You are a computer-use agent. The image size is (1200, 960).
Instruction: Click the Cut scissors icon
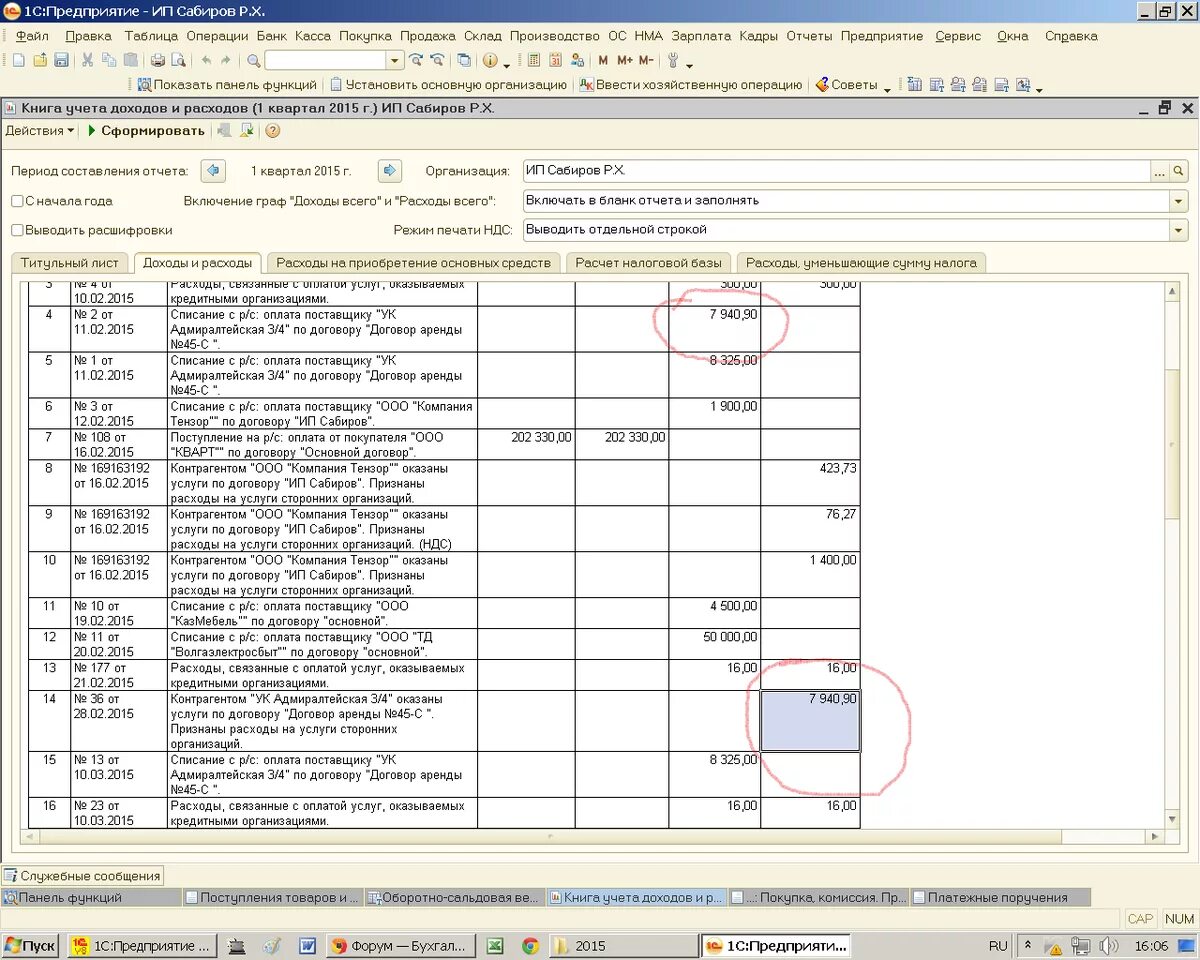(x=87, y=60)
